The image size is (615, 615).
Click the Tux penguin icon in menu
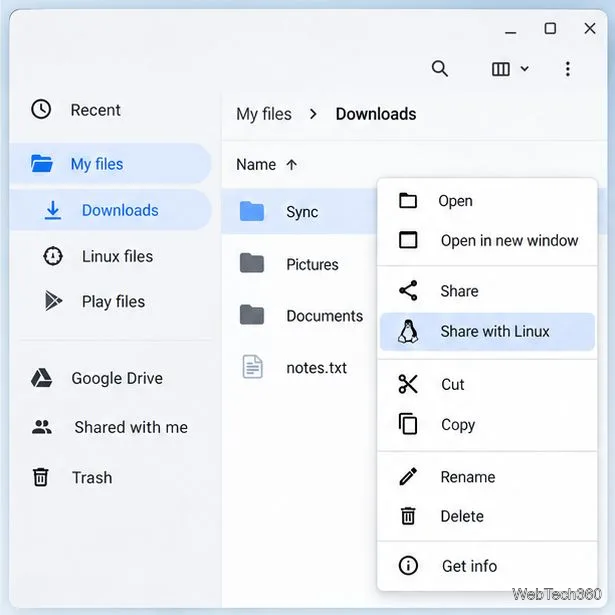[408, 331]
